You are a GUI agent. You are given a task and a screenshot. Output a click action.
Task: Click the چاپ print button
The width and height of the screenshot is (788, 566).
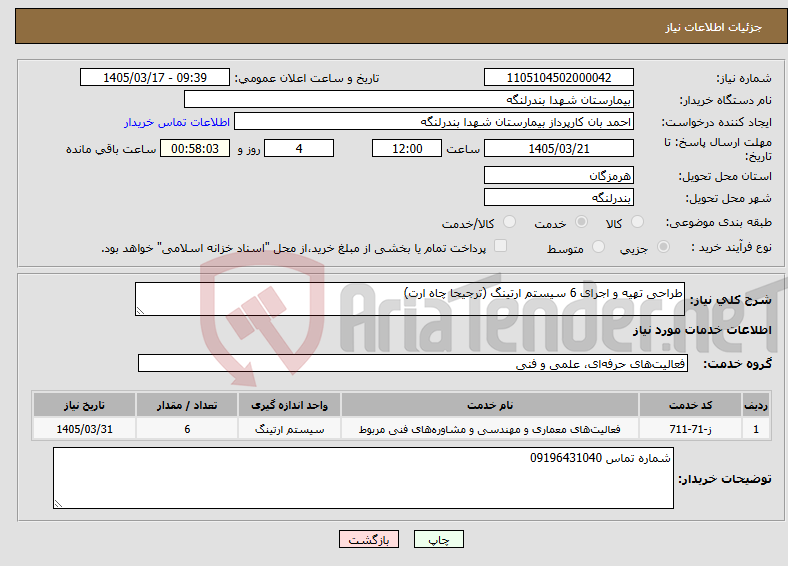tap(439, 539)
